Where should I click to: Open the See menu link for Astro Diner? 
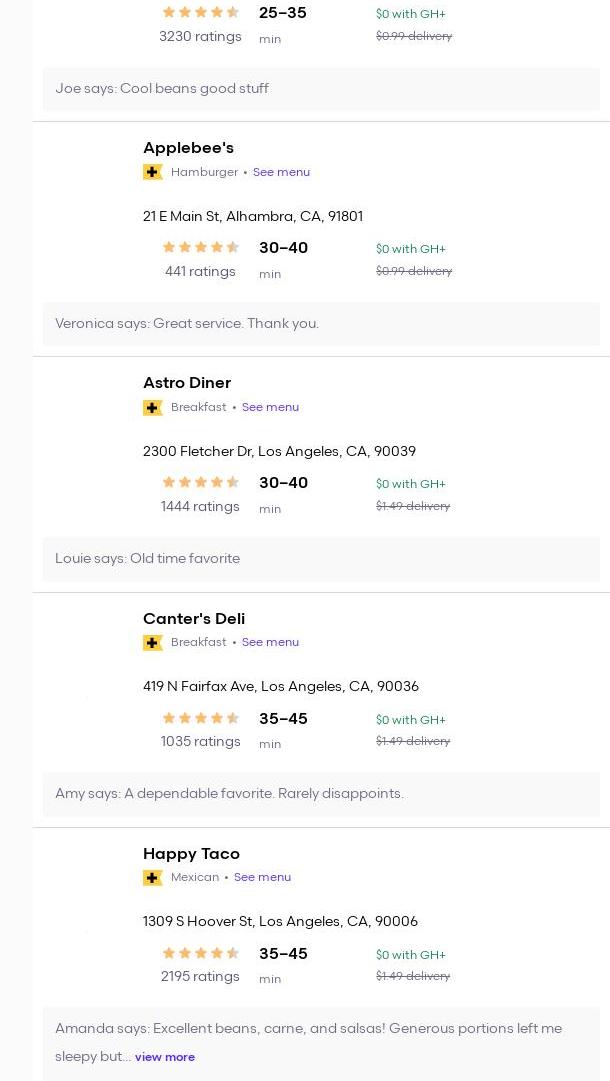(270, 407)
